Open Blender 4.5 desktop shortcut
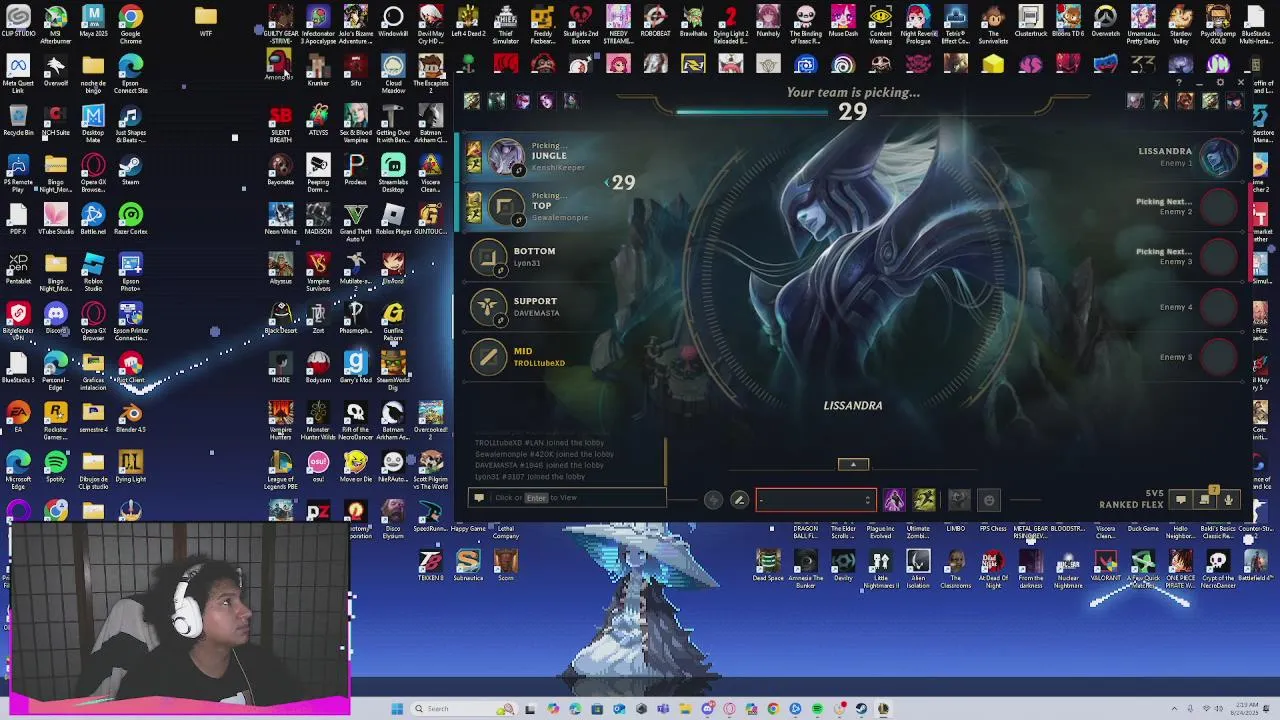 pyautogui.click(x=130, y=417)
